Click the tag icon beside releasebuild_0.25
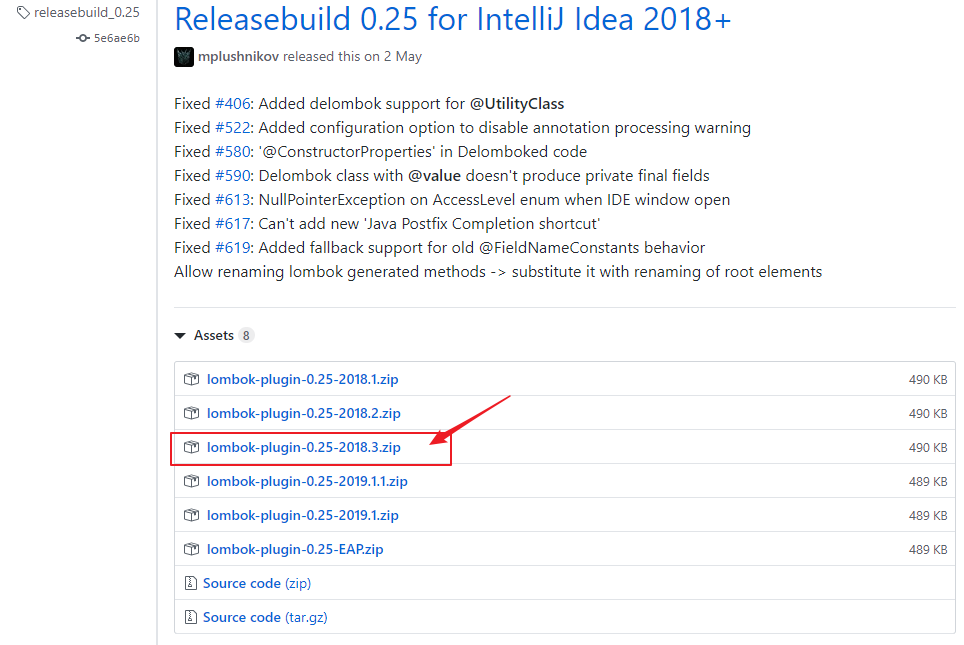This screenshot has width=964, height=645. 23,12
